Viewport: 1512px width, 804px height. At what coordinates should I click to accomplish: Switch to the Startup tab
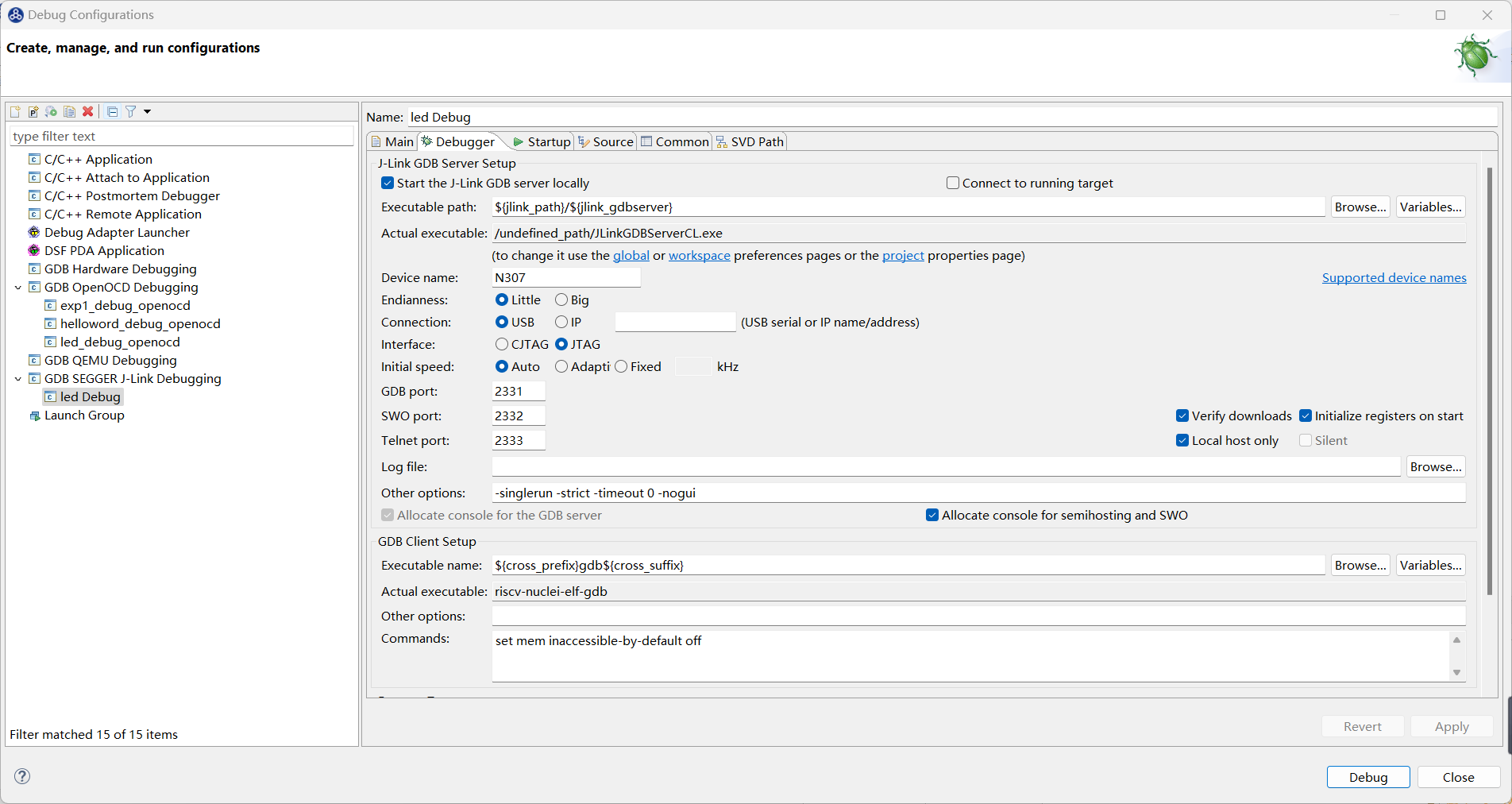(x=542, y=142)
